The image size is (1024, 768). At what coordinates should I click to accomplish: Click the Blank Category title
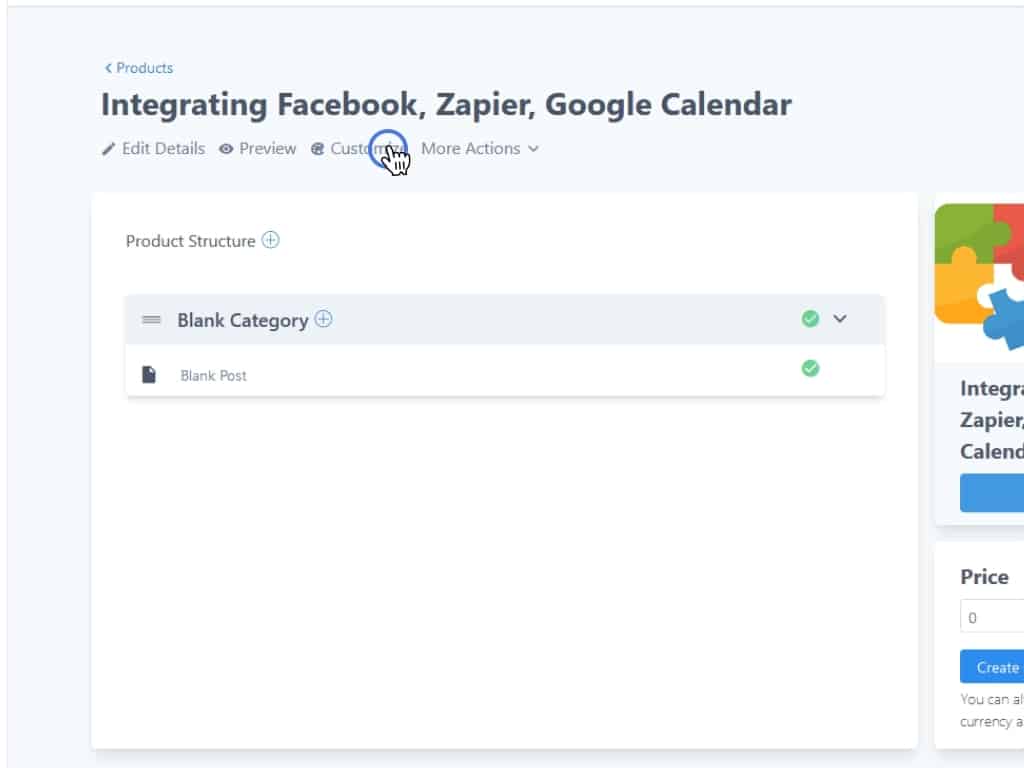(x=242, y=320)
